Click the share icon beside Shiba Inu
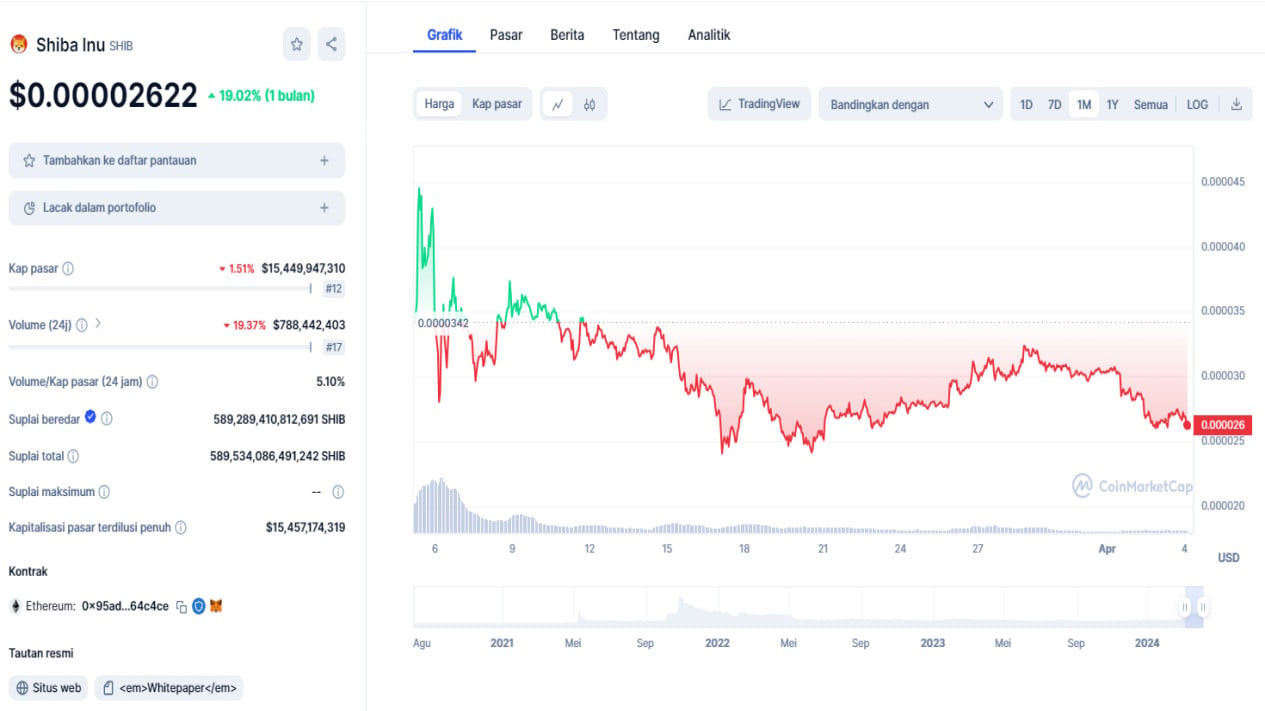Screen dimensions: 1265x711 point(331,44)
